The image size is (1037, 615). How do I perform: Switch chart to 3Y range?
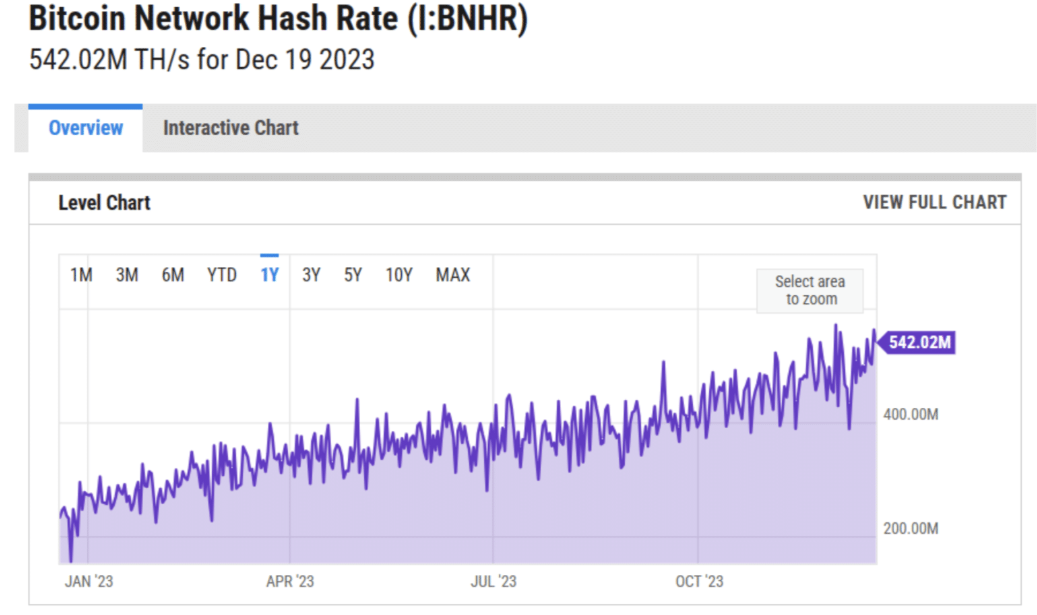pyautogui.click(x=311, y=275)
